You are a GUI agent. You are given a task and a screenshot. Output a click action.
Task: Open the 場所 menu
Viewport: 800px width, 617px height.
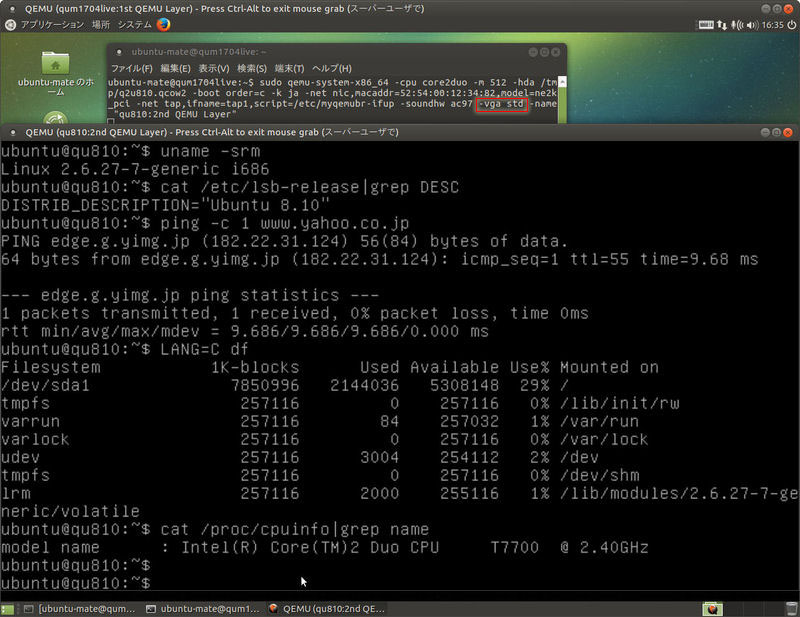pos(101,24)
